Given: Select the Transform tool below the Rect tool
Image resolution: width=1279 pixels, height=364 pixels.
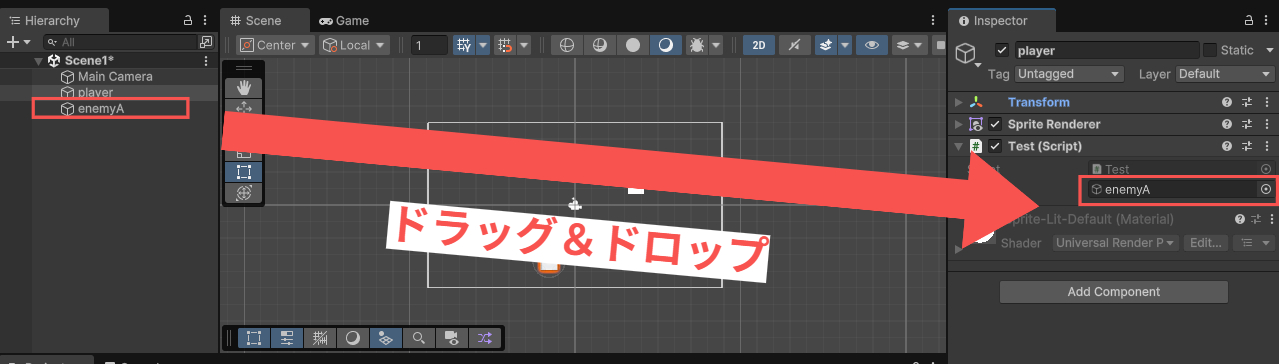Looking at the screenshot, I should pyautogui.click(x=243, y=193).
